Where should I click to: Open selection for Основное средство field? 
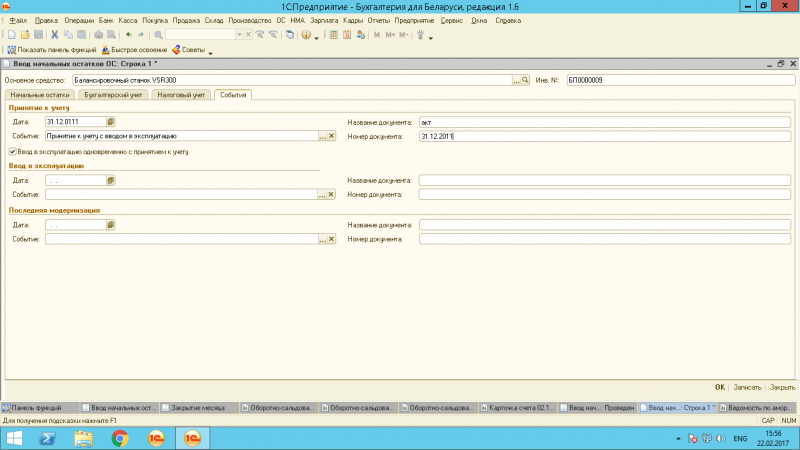click(516, 80)
